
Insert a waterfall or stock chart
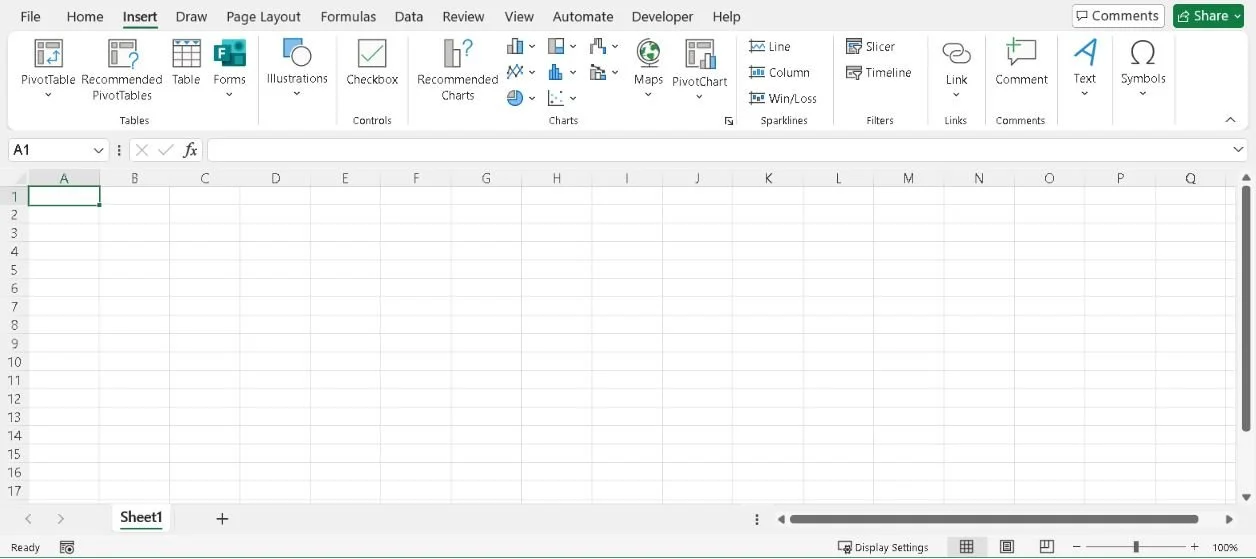[x=599, y=46]
